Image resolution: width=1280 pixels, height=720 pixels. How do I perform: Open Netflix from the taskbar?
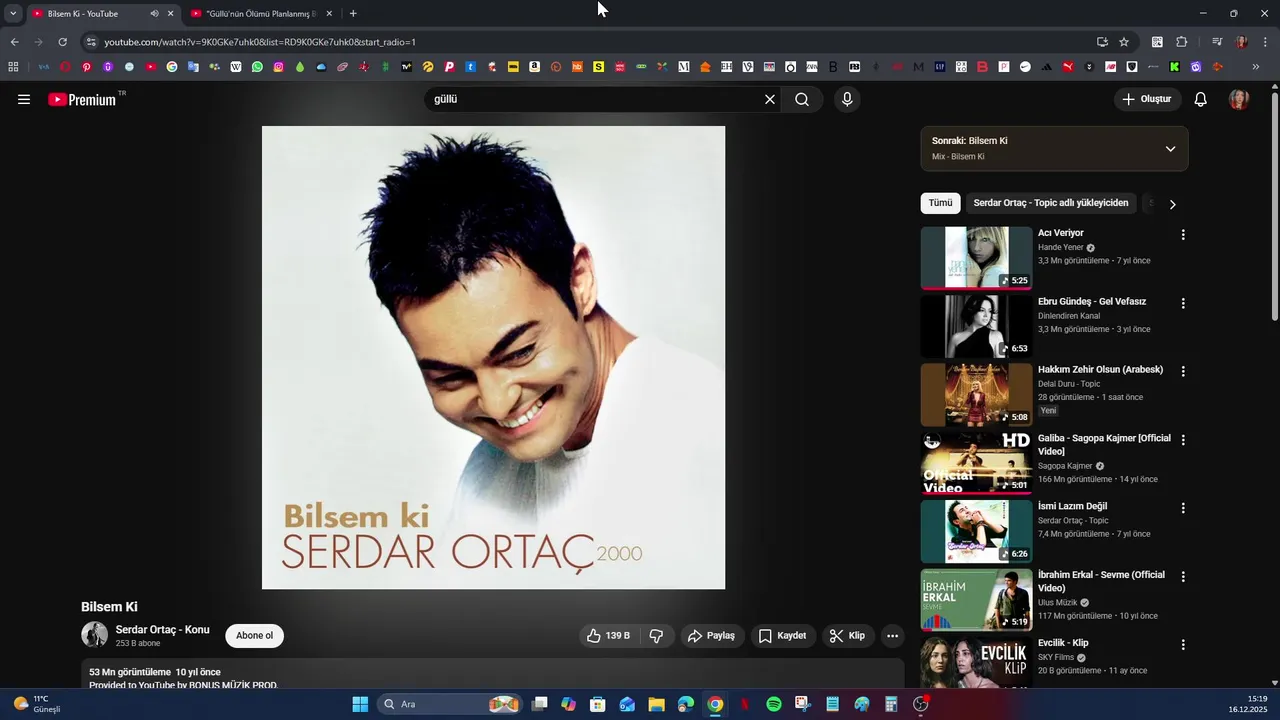[x=744, y=704]
